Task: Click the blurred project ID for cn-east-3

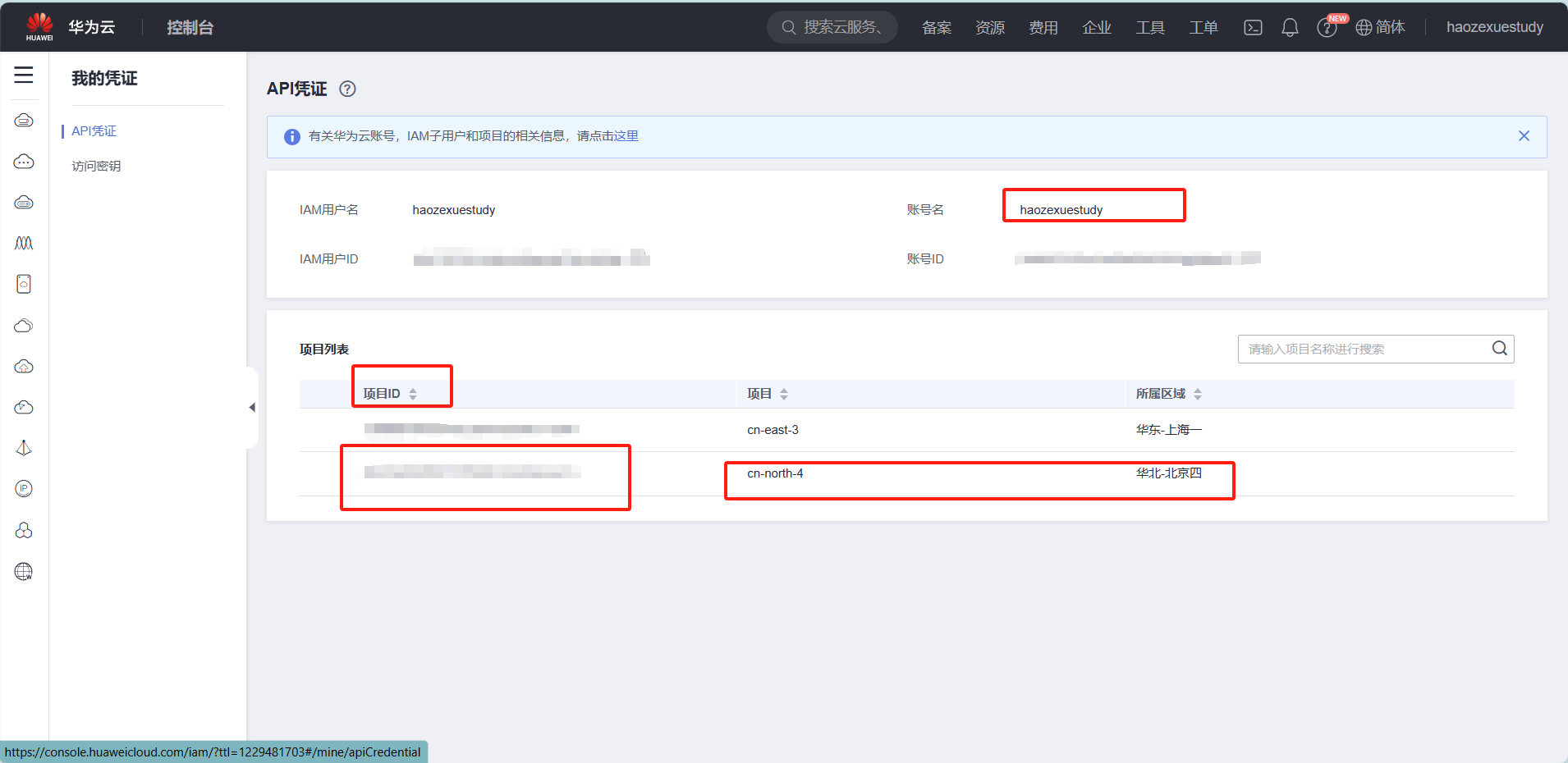Action: tap(471, 428)
